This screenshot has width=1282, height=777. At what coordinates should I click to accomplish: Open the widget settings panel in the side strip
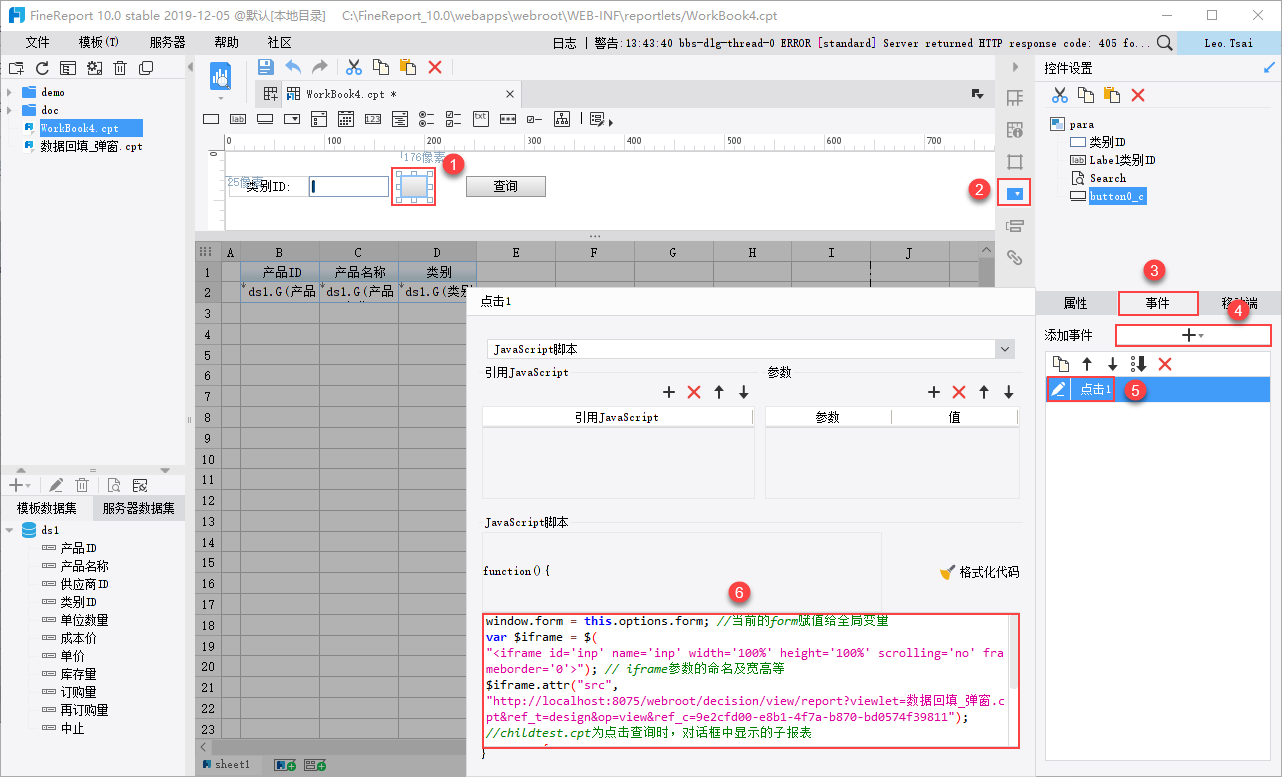[x=1016, y=193]
